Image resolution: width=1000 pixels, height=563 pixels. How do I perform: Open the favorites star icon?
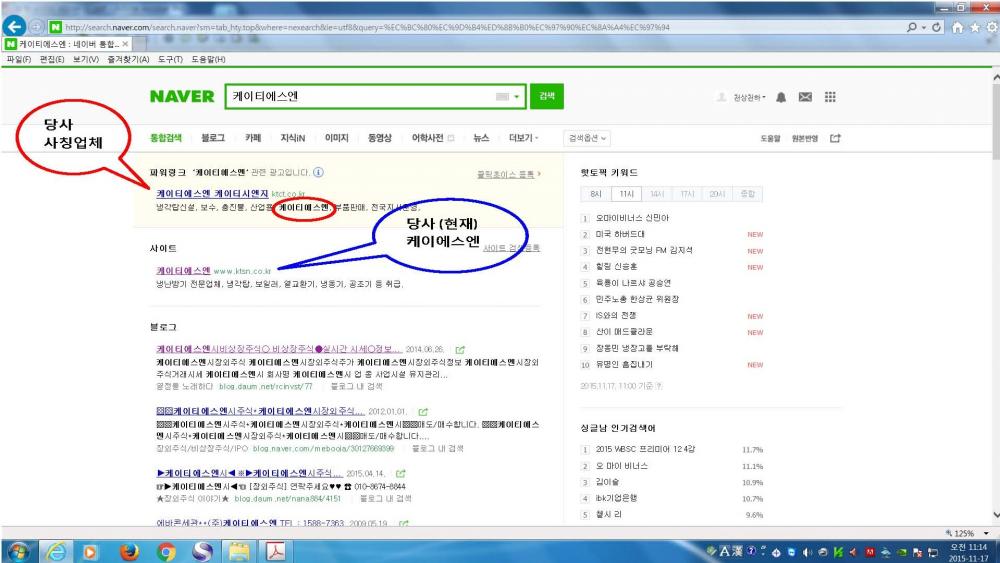pyautogui.click(x=974, y=27)
